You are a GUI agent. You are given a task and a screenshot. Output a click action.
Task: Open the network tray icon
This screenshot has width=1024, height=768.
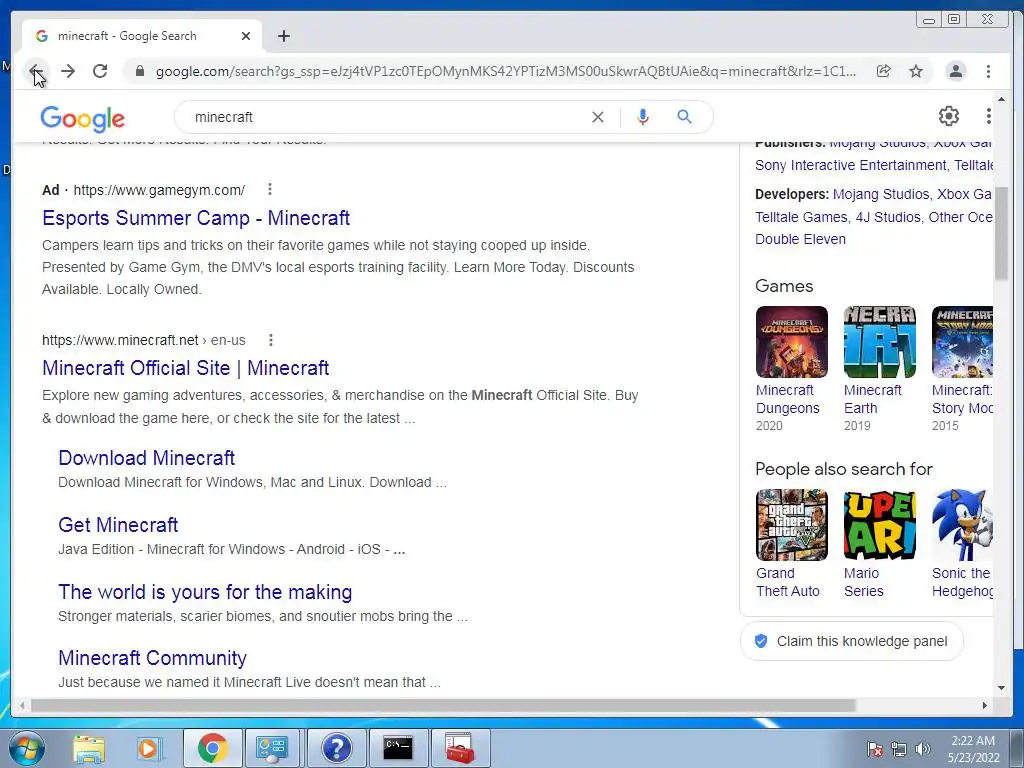pos(899,749)
